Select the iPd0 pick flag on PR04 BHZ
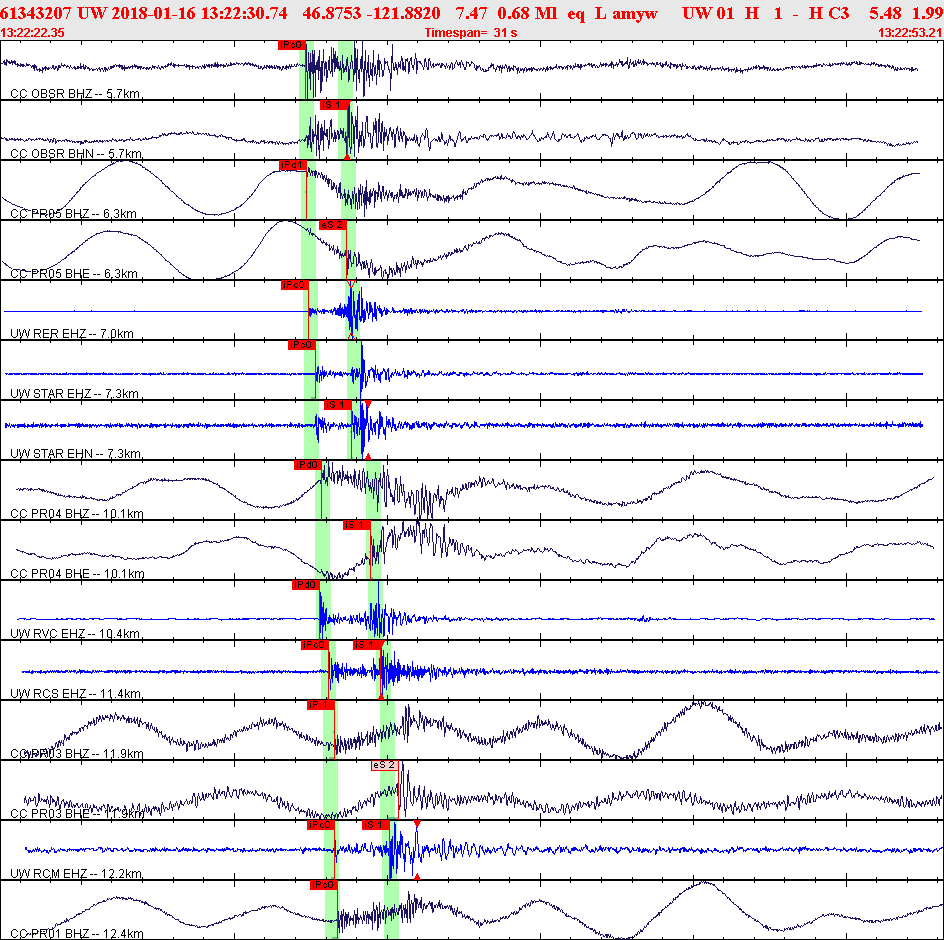The width and height of the screenshot is (944, 940). 308,465
